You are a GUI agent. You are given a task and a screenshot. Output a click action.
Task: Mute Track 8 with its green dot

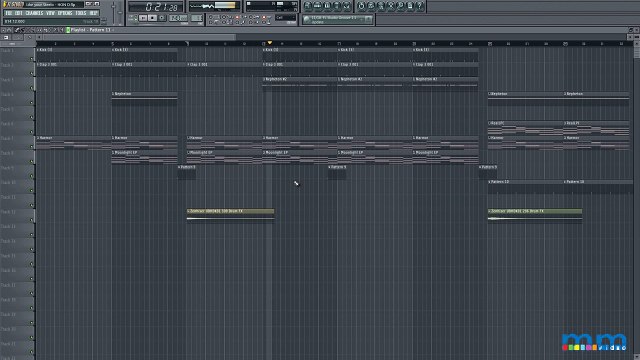tap(32, 161)
